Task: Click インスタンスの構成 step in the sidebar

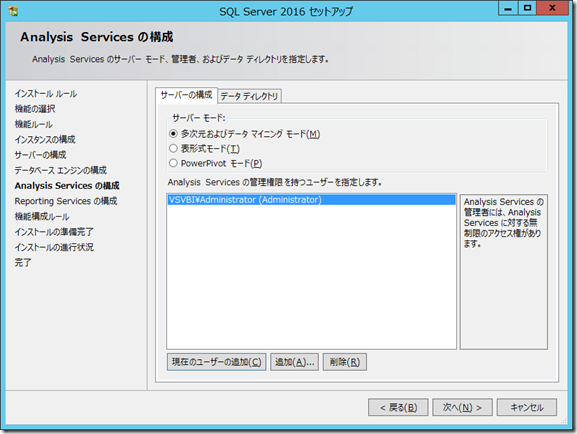Action: [x=45, y=140]
